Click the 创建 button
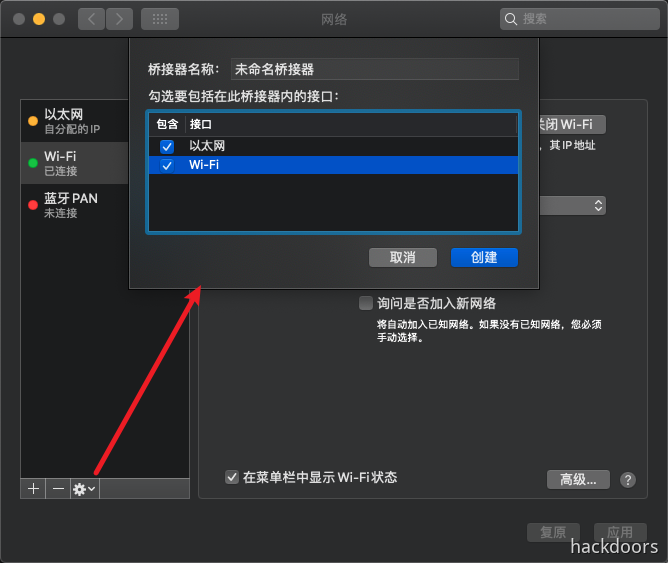 click(x=484, y=258)
